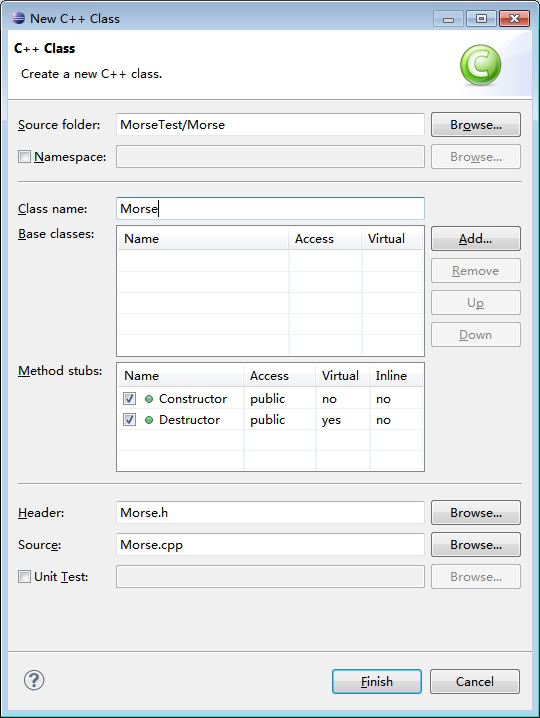540x718 pixels.
Task: Uncheck the Constructor method stub
Action: (x=130, y=398)
